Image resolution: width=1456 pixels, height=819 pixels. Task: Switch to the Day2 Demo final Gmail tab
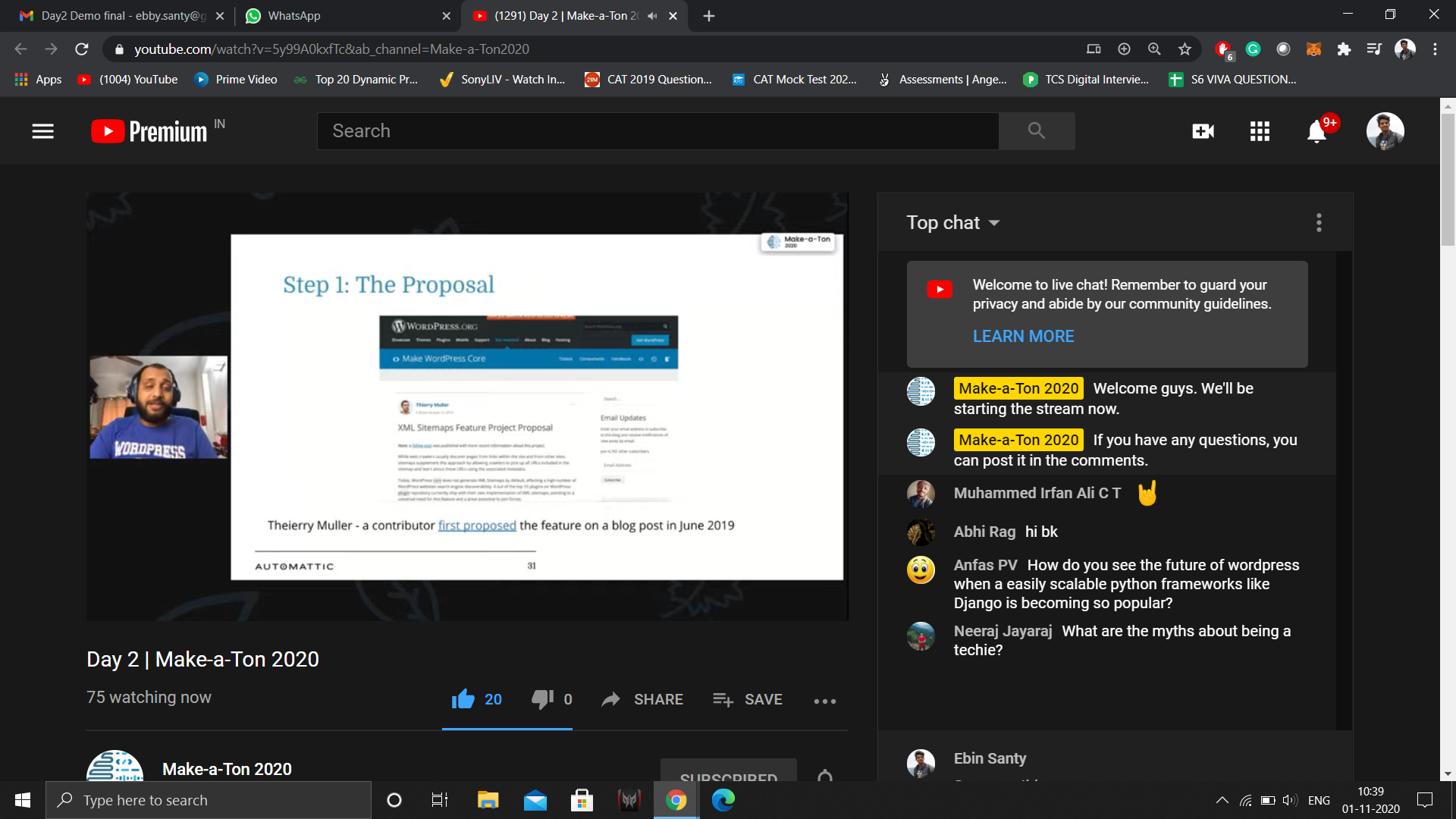121,15
